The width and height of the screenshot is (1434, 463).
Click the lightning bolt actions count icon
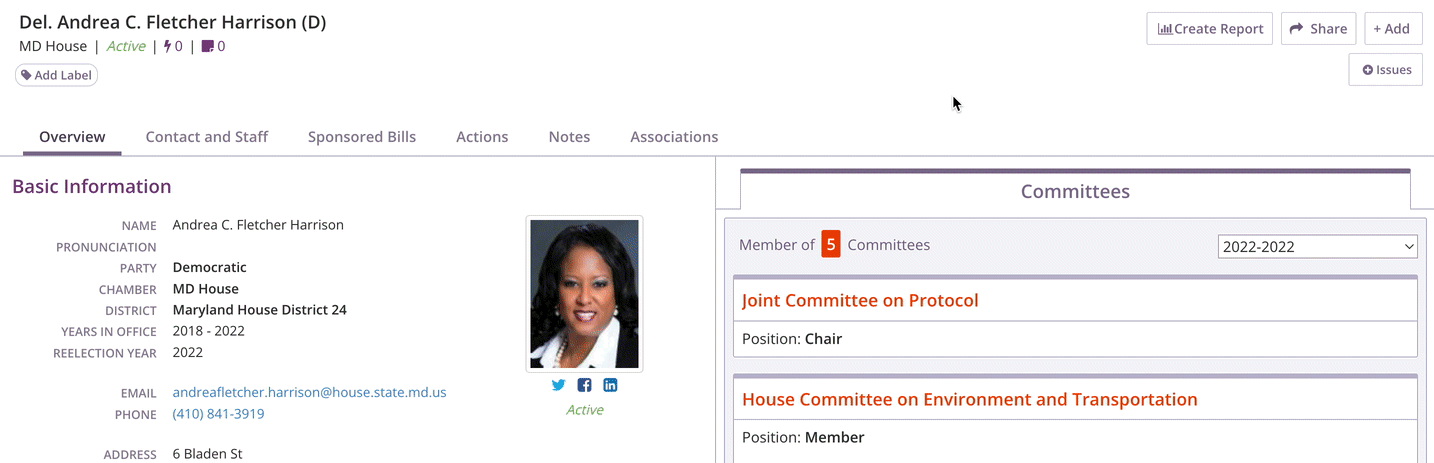pyautogui.click(x=168, y=46)
